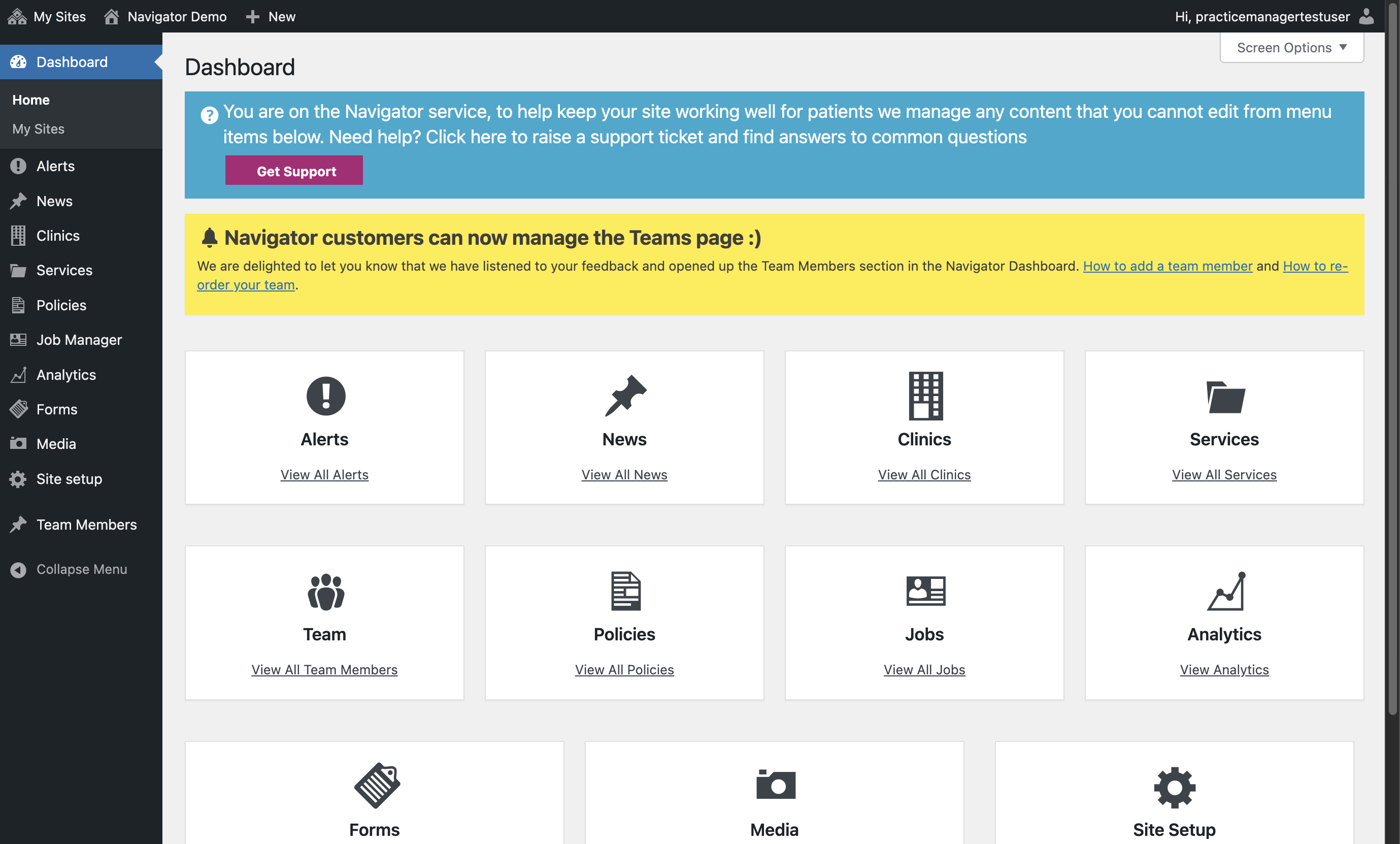The height and width of the screenshot is (844, 1400).
Task: Click the Analytics chart icon in card
Action: pyautogui.click(x=1225, y=591)
